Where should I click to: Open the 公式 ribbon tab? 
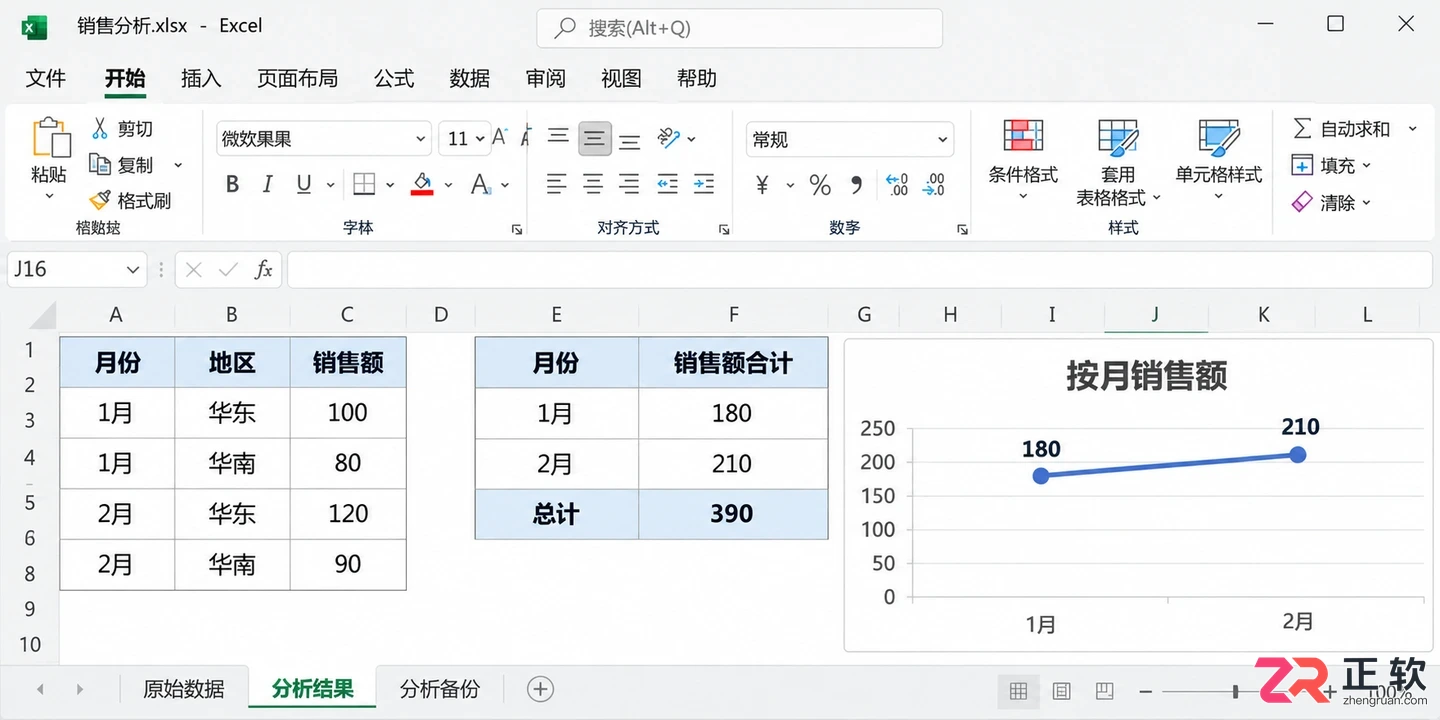click(394, 78)
